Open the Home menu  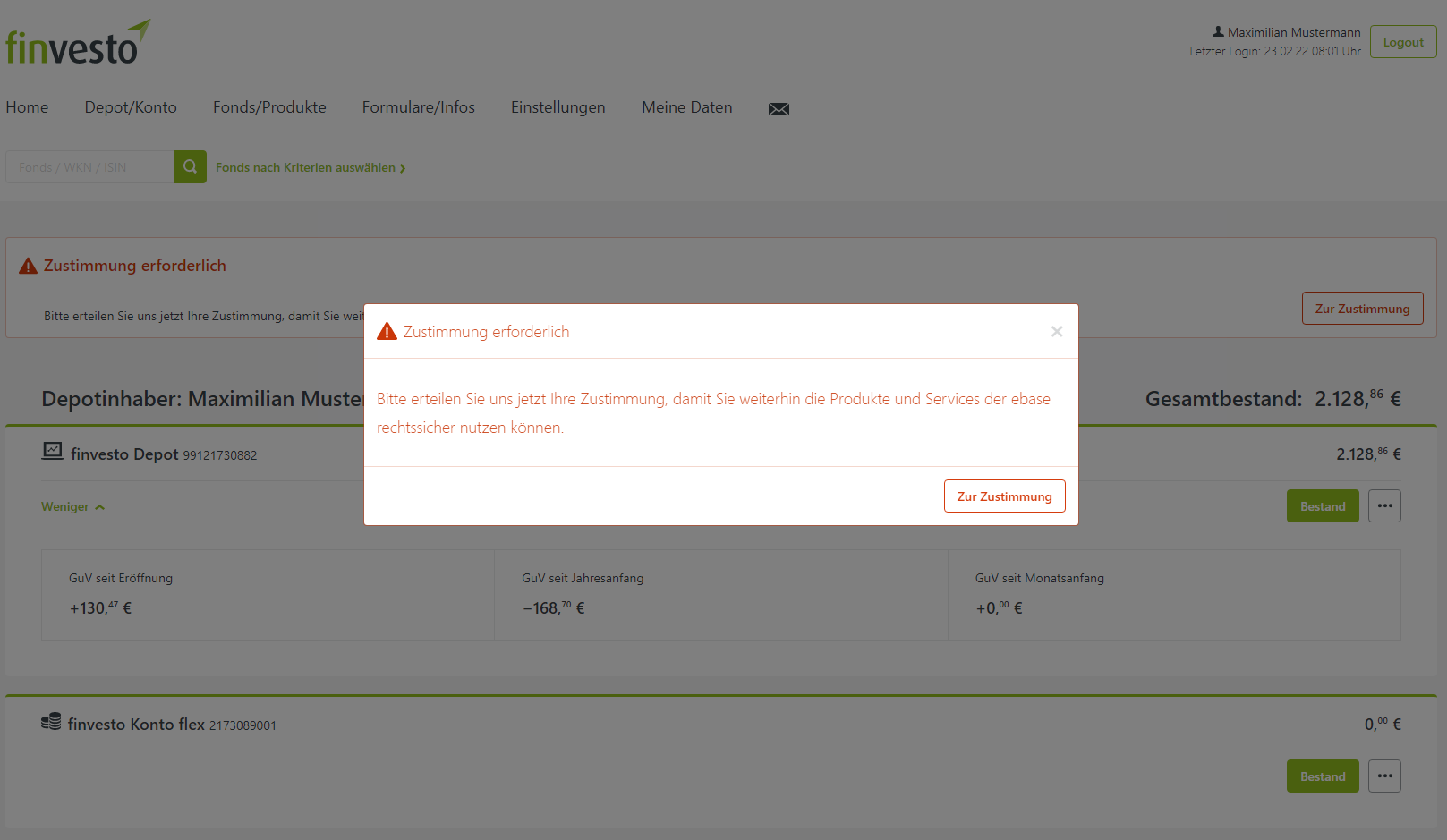click(27, 107)
